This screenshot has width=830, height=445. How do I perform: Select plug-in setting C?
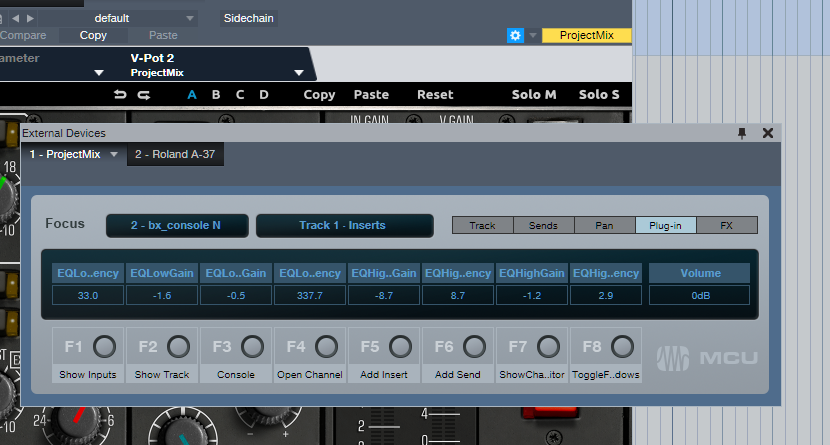(x=240, y=95)
